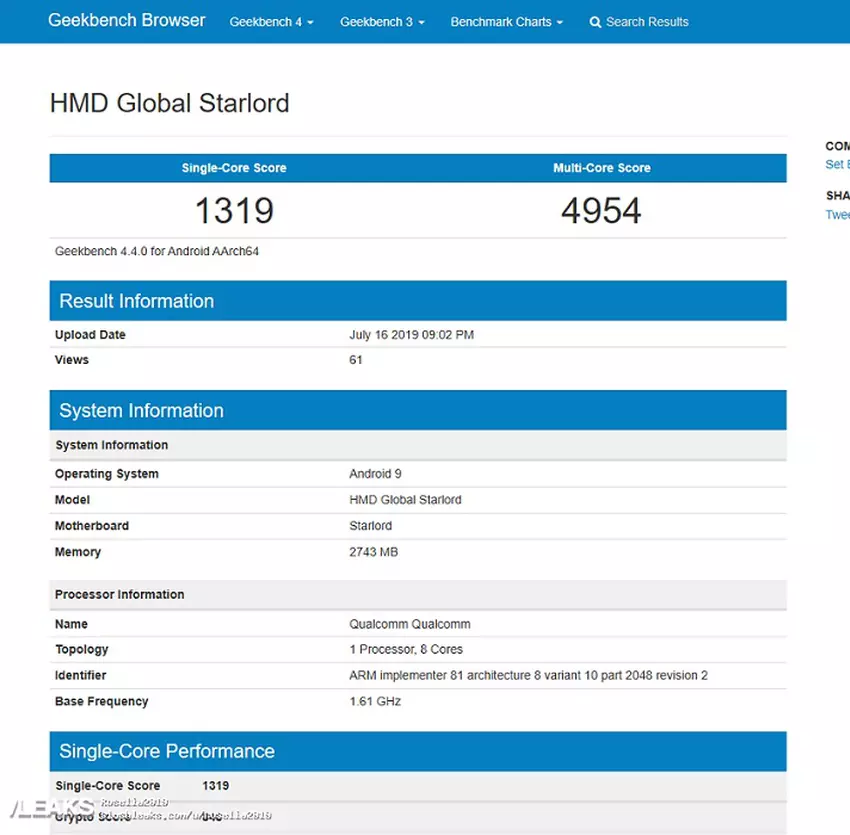
Task: Click the Result Information section header
Action: 136,301
